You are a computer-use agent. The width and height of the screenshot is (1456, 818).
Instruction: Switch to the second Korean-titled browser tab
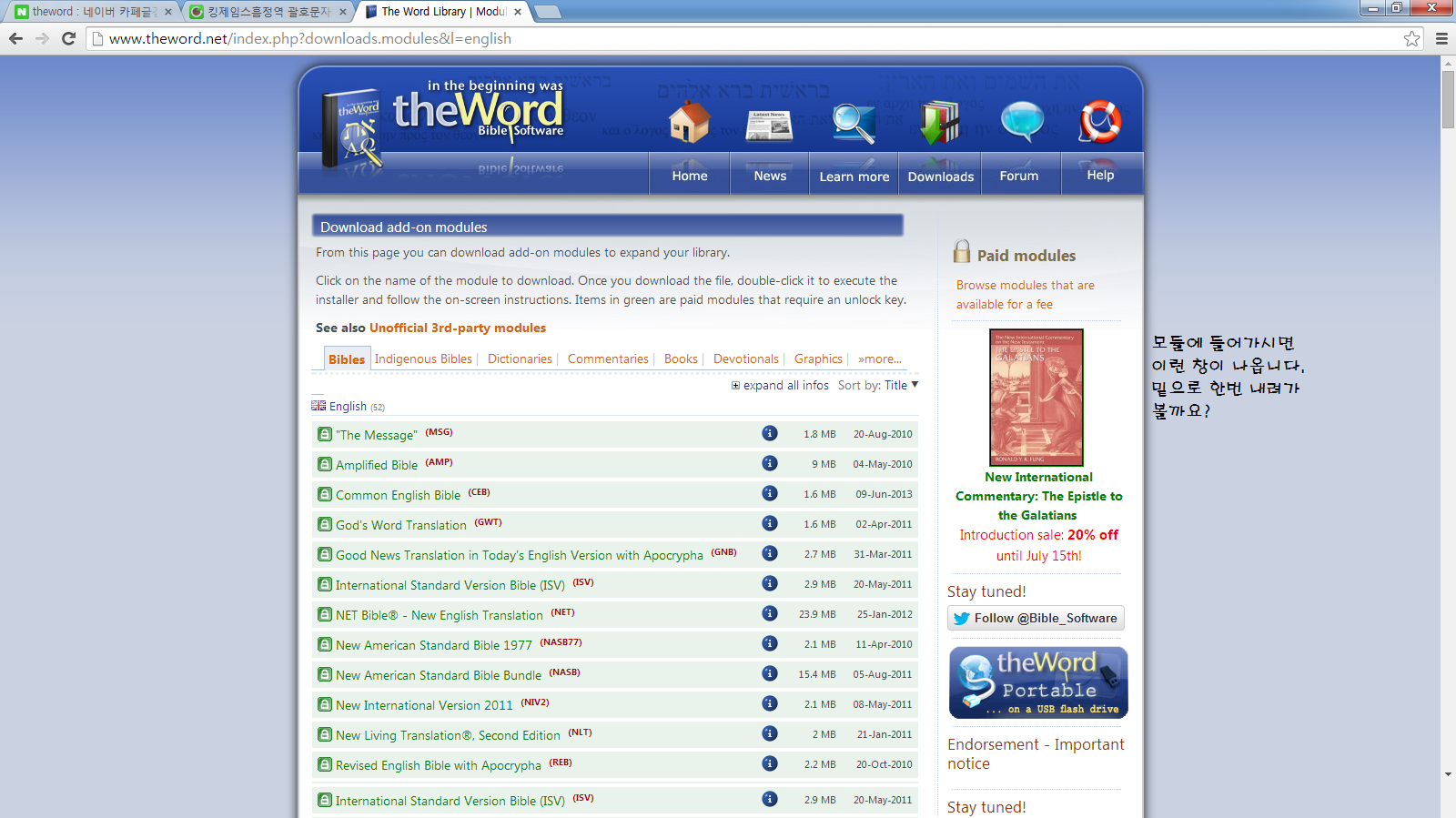[268, 12]
